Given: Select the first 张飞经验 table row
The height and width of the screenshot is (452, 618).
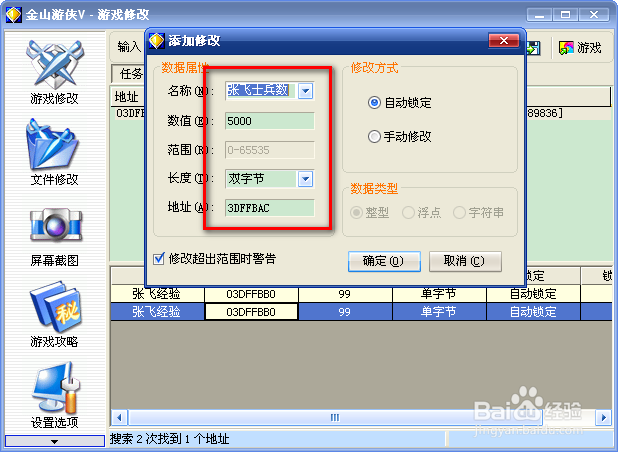Looking at the screenshot, I should pyautogui.click(x=361, y=294).
